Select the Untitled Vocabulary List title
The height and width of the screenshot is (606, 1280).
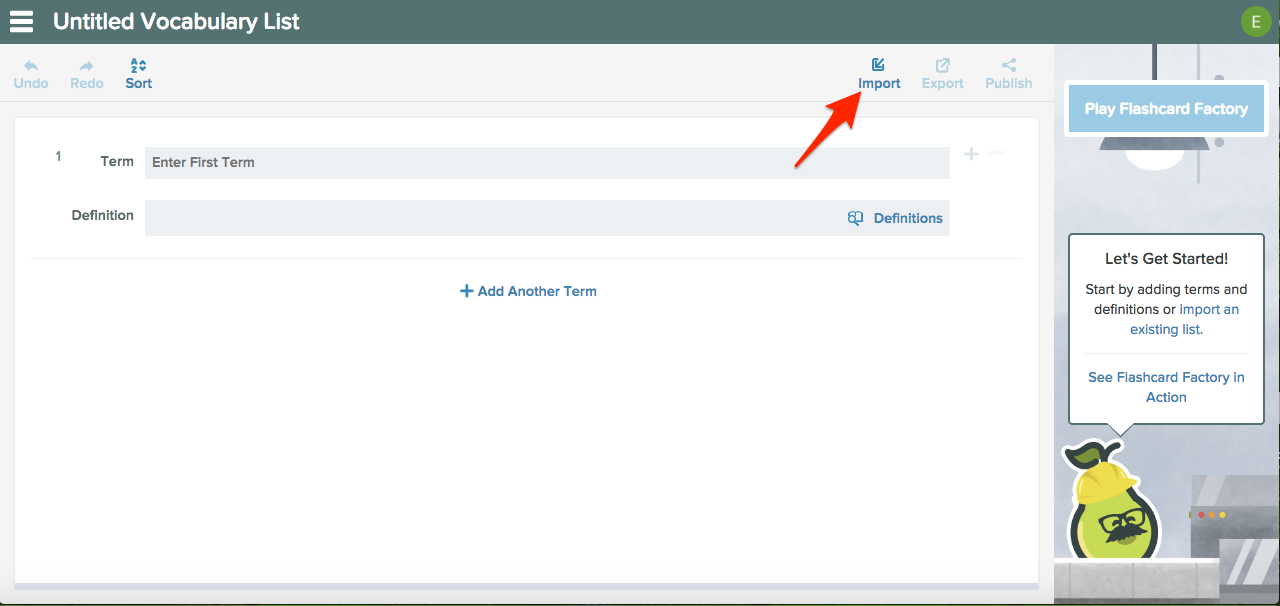click(176, 20)
